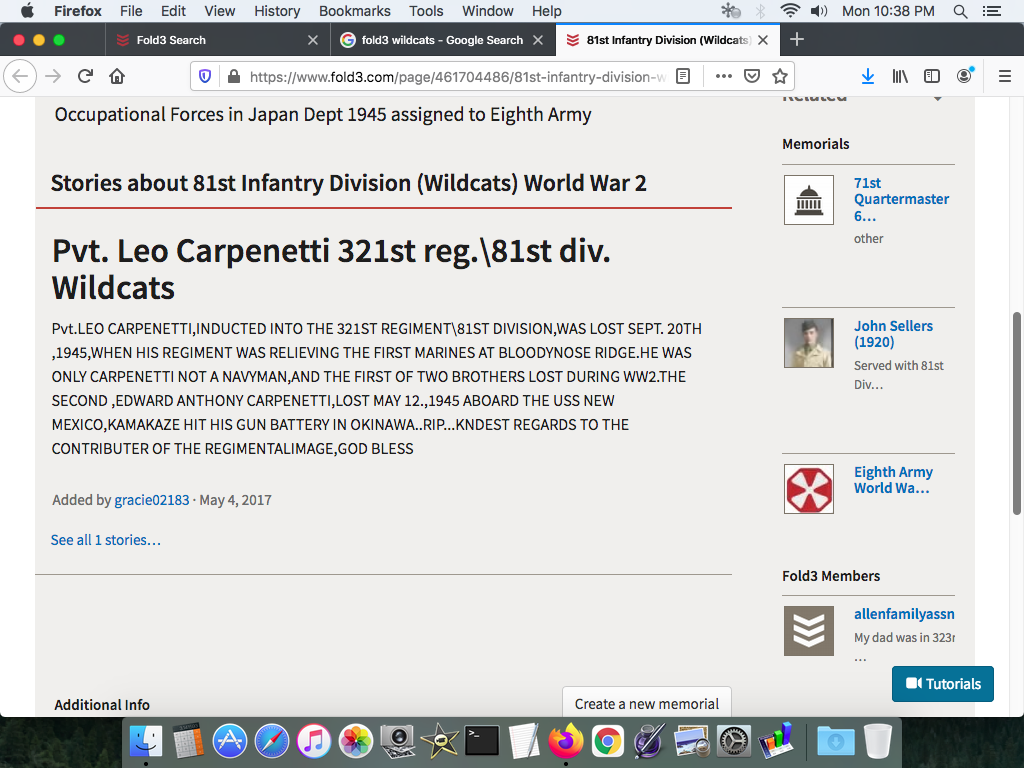This screenshot has height=768, width=1024.
Task: Click the John Sellers portrait thumbnail
Action: pyautogui.click(x=808, y=343)
